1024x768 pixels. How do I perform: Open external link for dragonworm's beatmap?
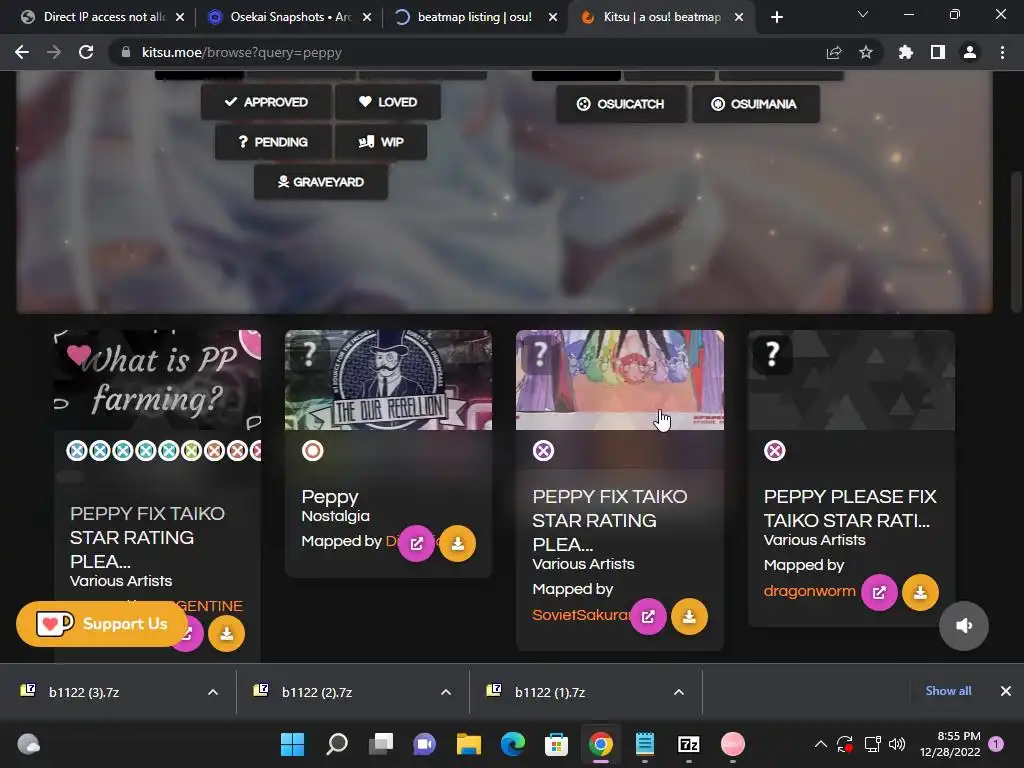879,592
